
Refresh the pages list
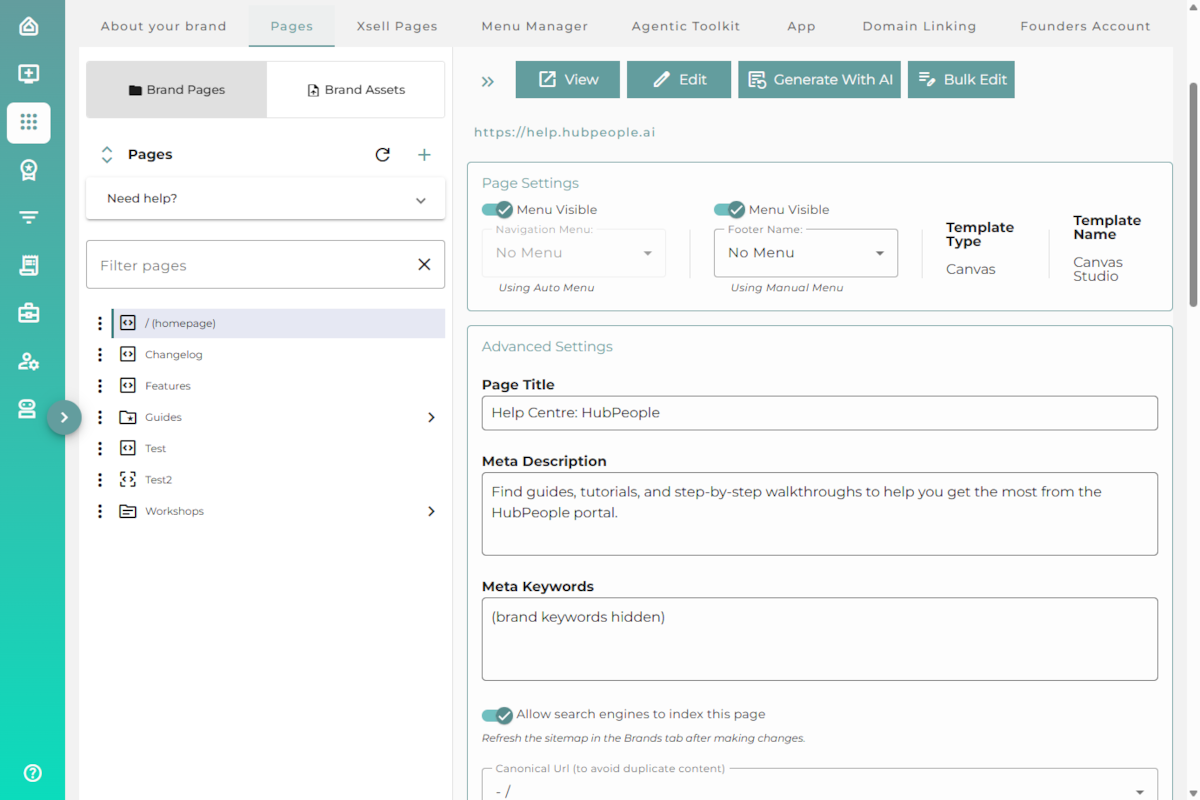point(382,154)
